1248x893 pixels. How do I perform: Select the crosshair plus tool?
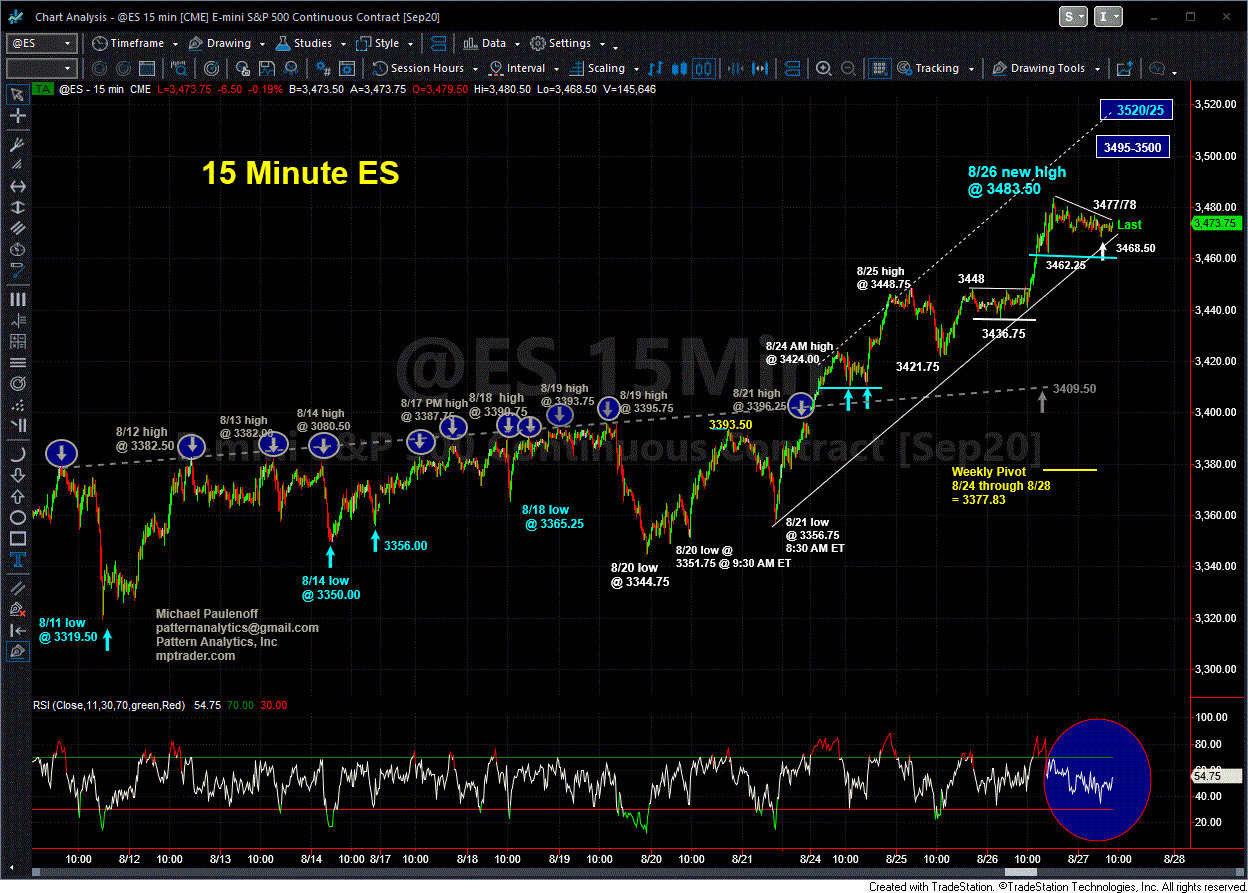tap(17, 117)
